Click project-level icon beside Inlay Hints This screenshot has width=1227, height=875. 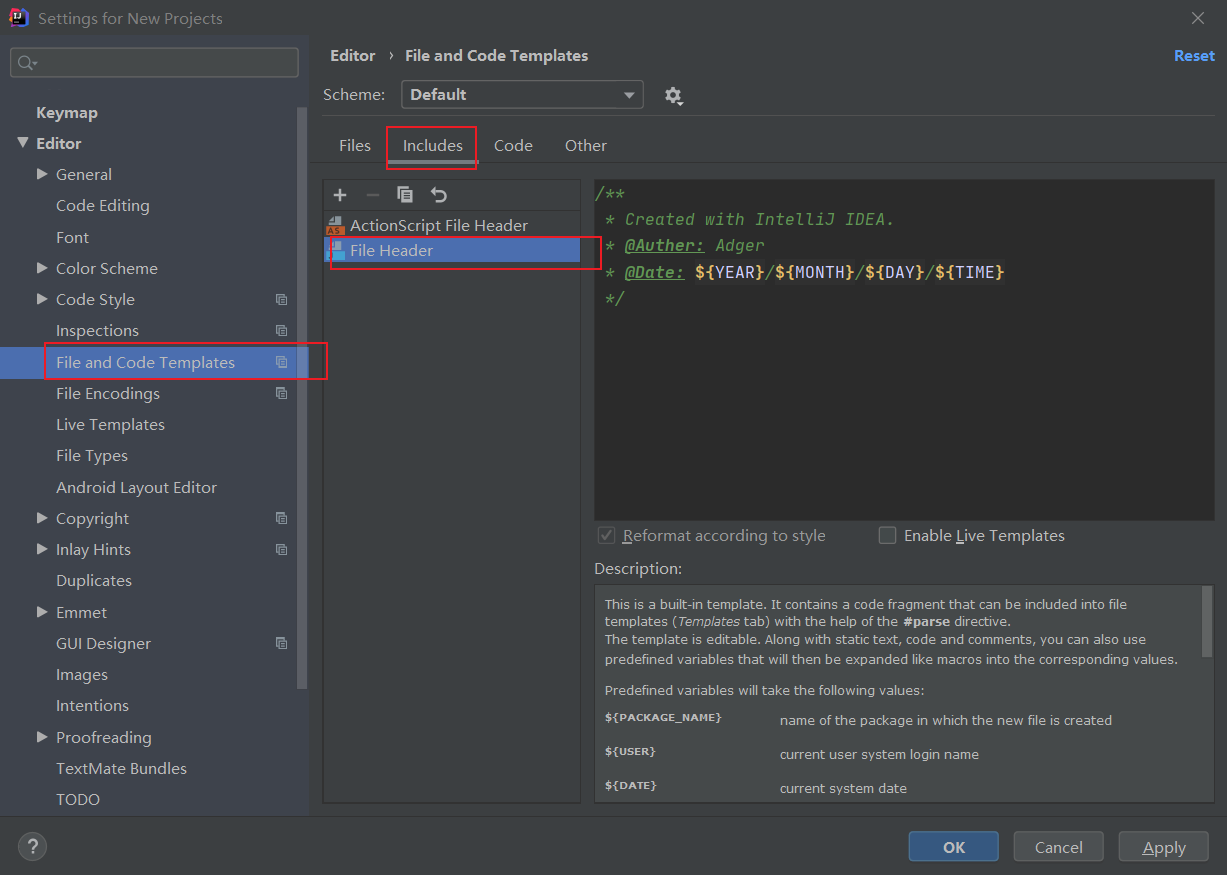[x=281, y=550]
